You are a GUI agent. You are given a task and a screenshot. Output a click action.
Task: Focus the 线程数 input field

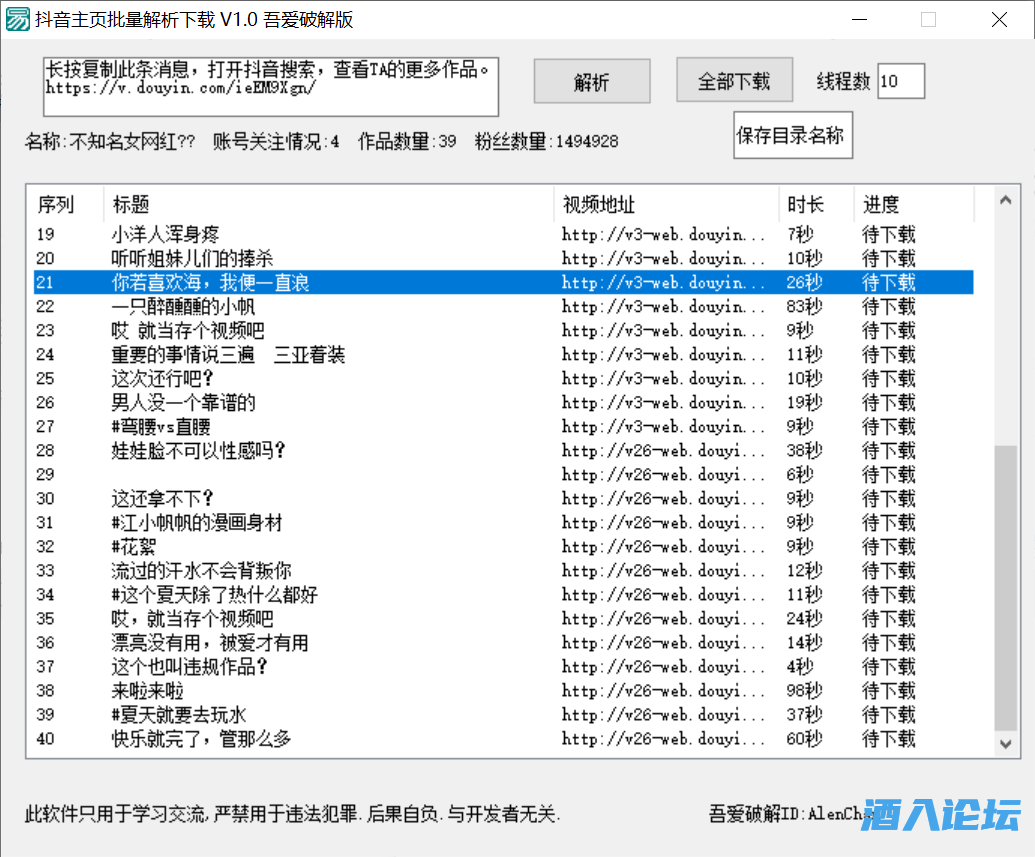(900, 81)
